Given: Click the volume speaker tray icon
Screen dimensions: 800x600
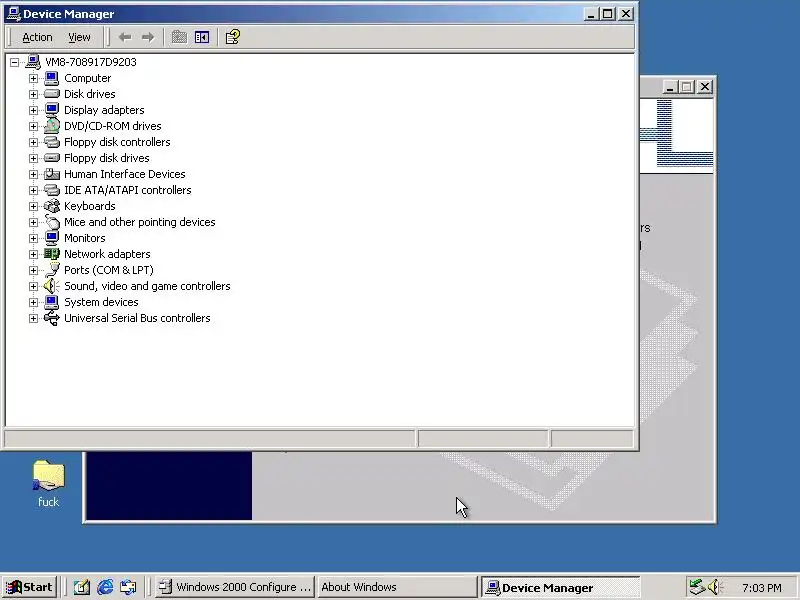Looking at the screenshot, I should (x=715, y=587).
